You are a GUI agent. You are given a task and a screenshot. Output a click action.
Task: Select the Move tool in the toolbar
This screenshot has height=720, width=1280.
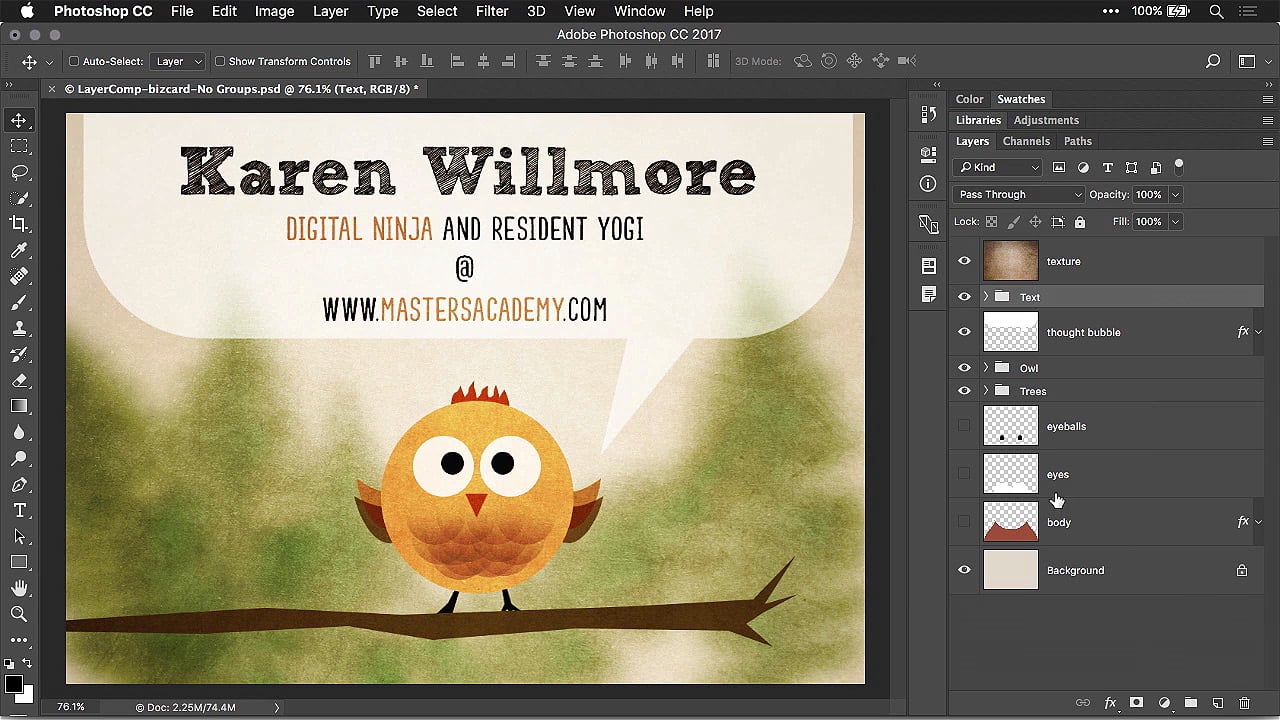click(x=19, y=120)
